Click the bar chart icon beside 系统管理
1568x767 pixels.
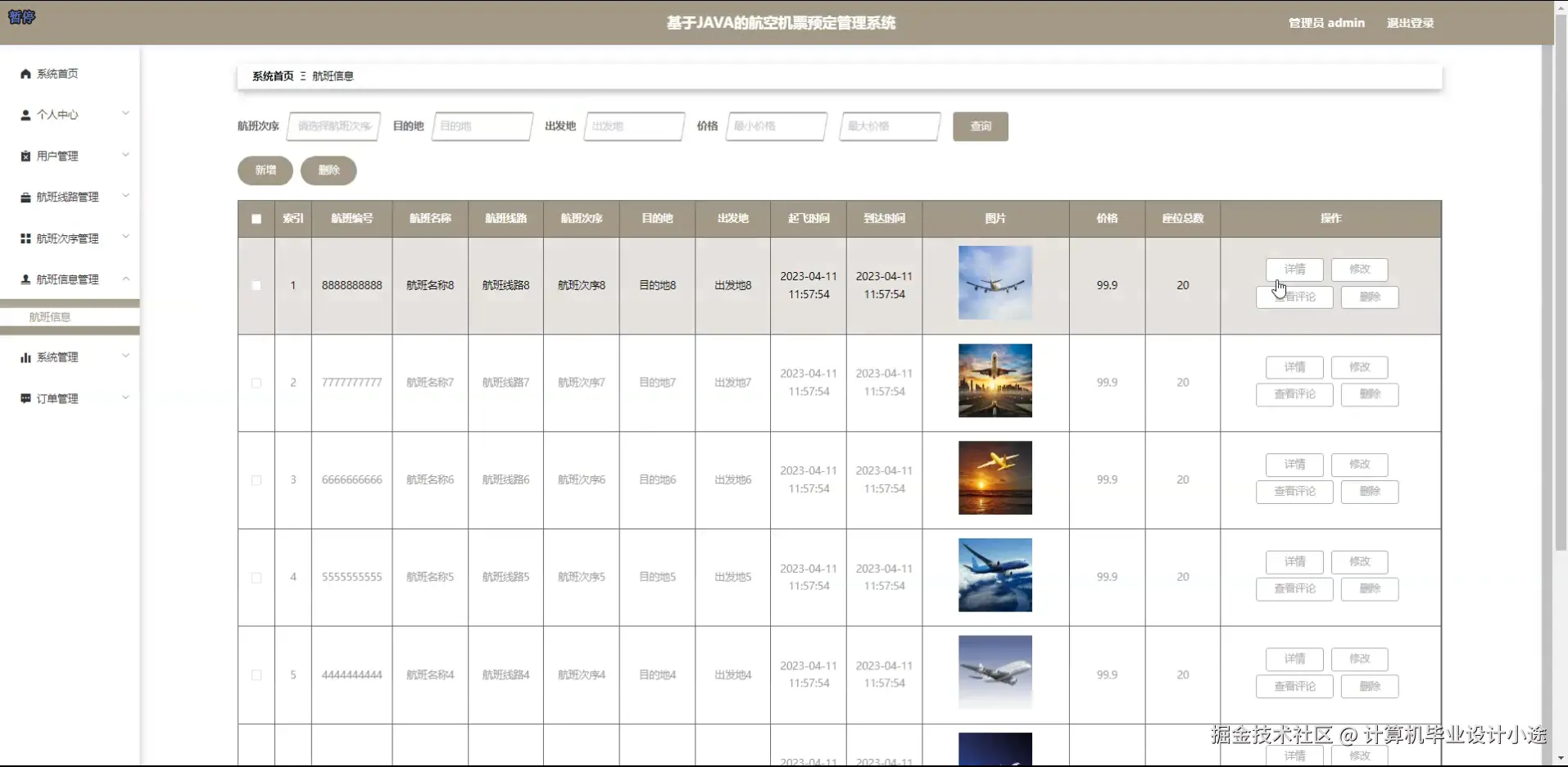pos(25,357)
